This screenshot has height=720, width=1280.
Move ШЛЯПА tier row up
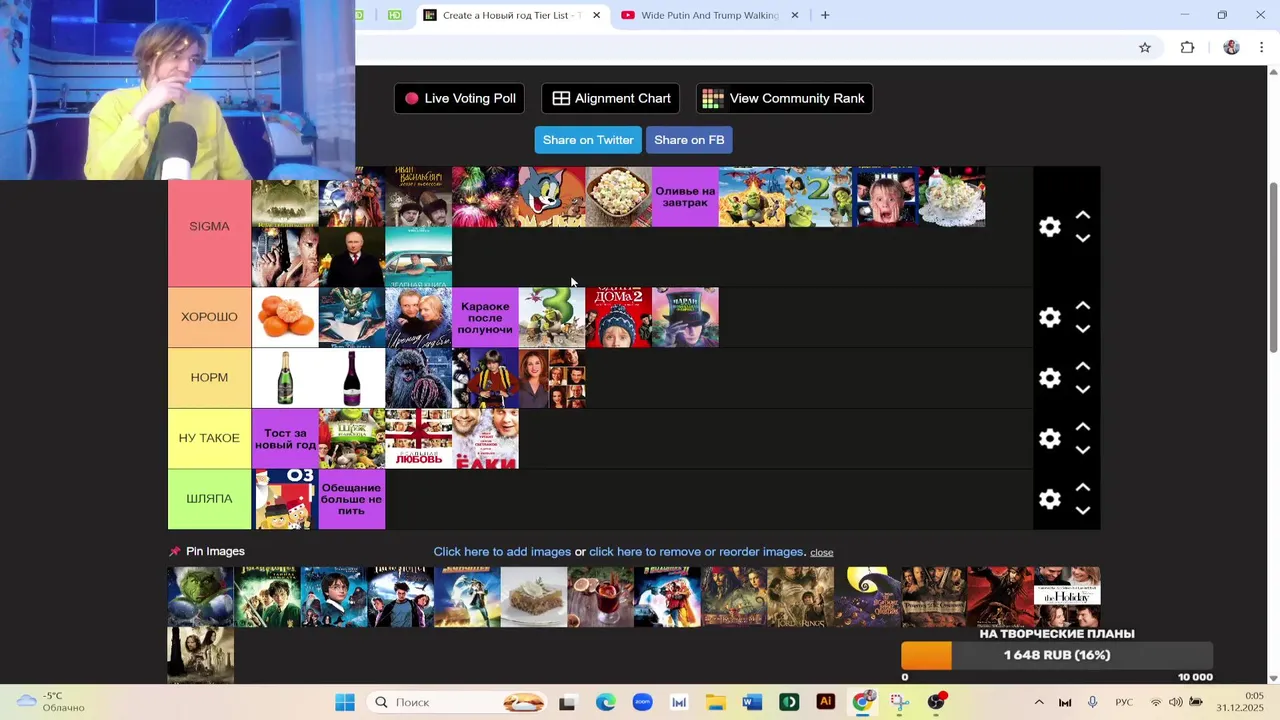1082,487
